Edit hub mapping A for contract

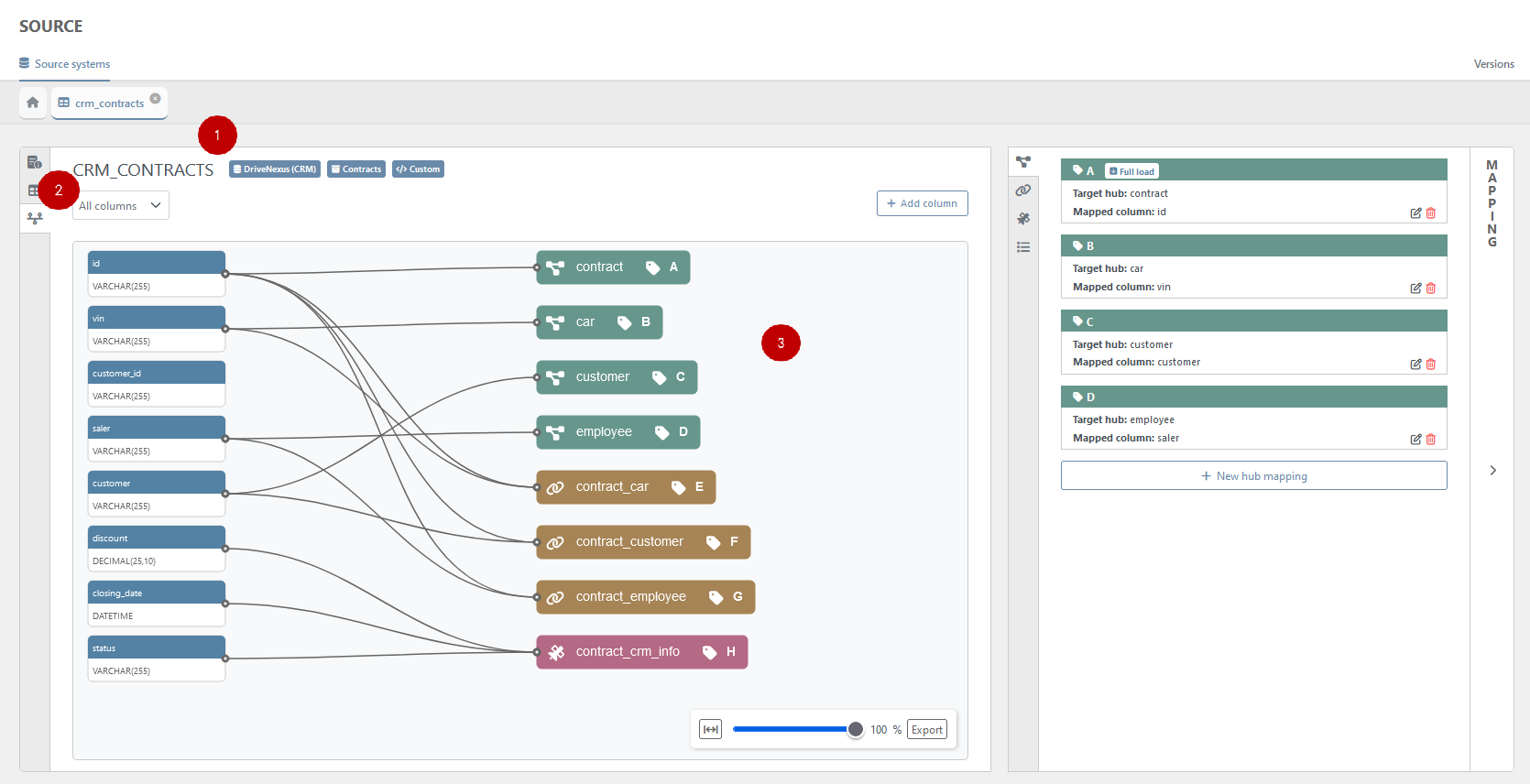point(1415,213)
